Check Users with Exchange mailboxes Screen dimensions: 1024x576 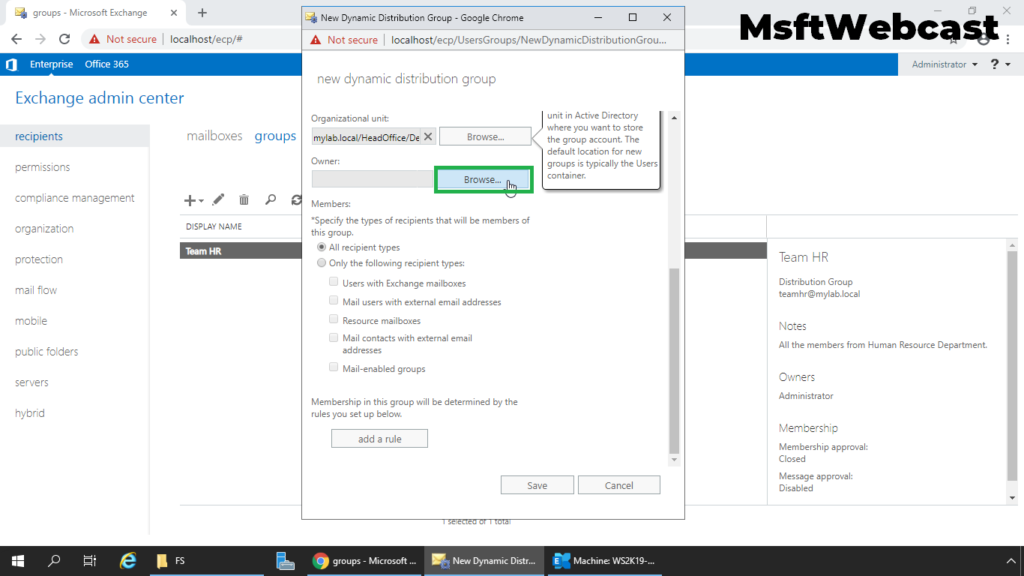[x=334, y=282]
